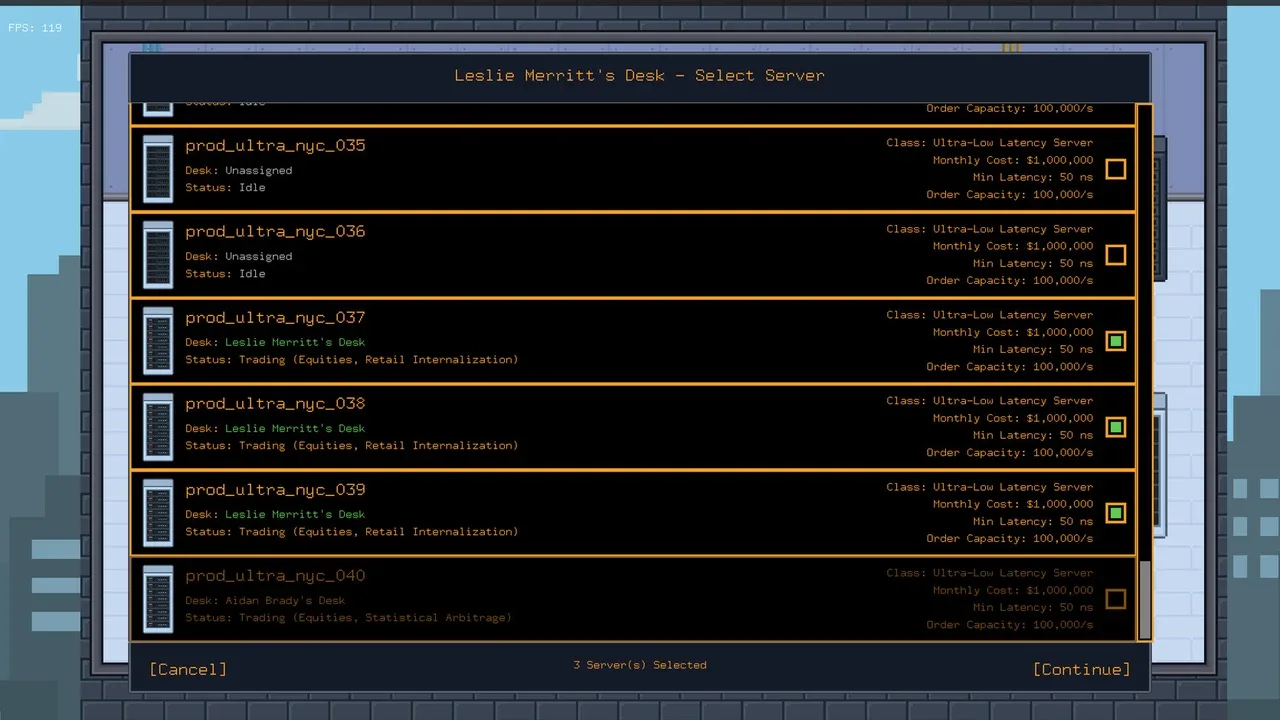This screenshot has width=1280, height=720.
Task: Click the server rack icon for prod_ultra_nyc_039
Action: 158,513
